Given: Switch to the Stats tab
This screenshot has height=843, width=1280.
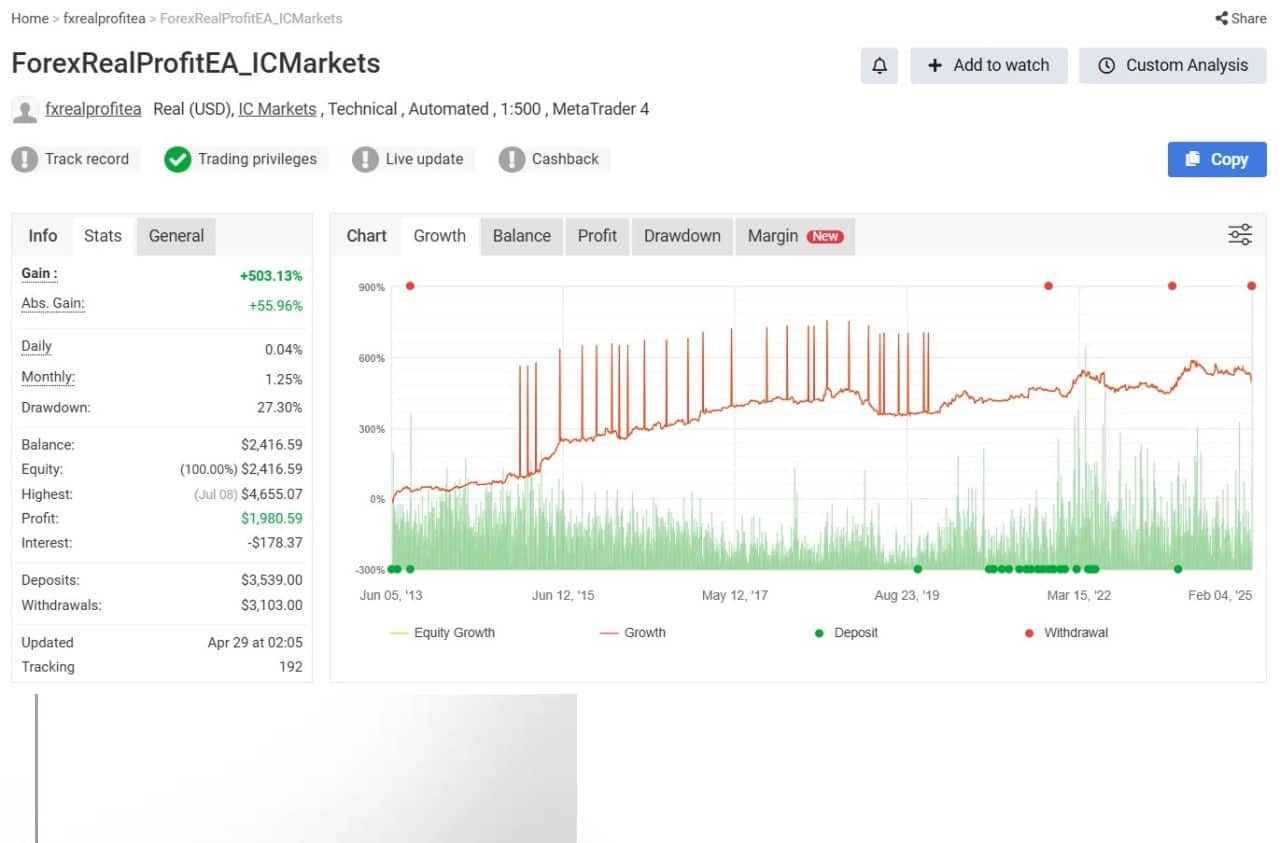Looking at the screenshot, I should [x=103, y=236].
